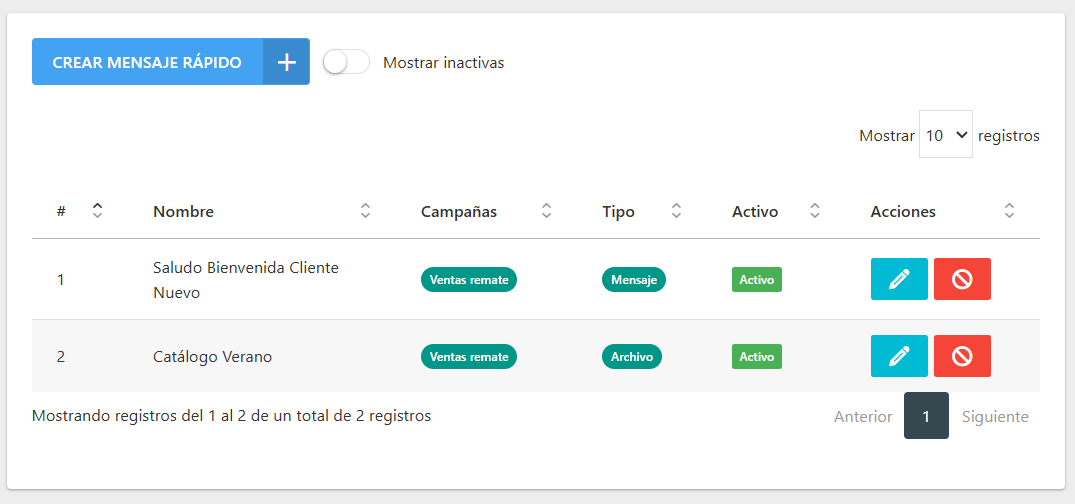Go to the Anterior page
This screenshot has height=504, width=1075.
tap(862, 416)
